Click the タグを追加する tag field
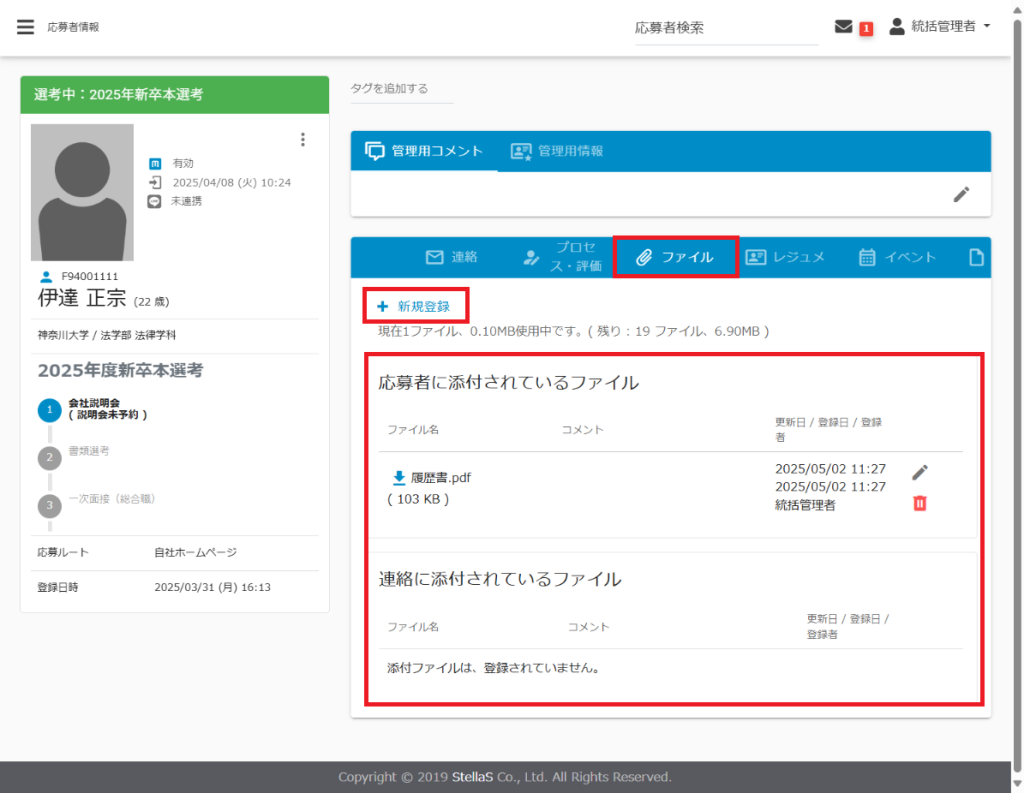The width and height of the screenshot is (1024, 793). [401, 89]
